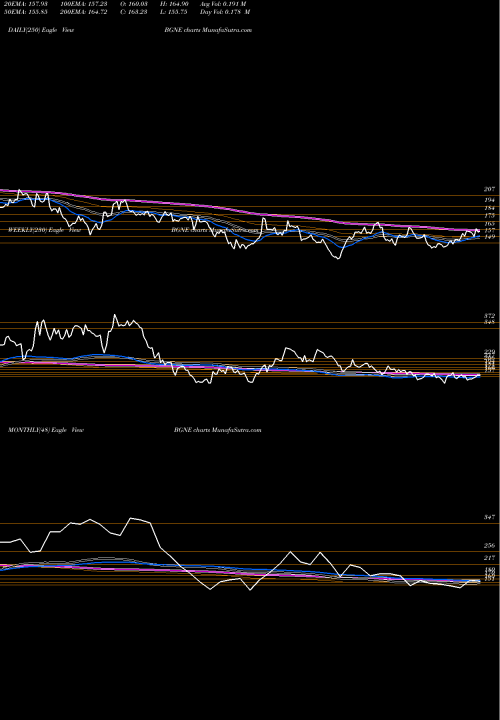Click BGNE charts MunafaSutra.com in the monthly chart
Image resolution: width=500 pixels, height=720 pixels.
218,430
